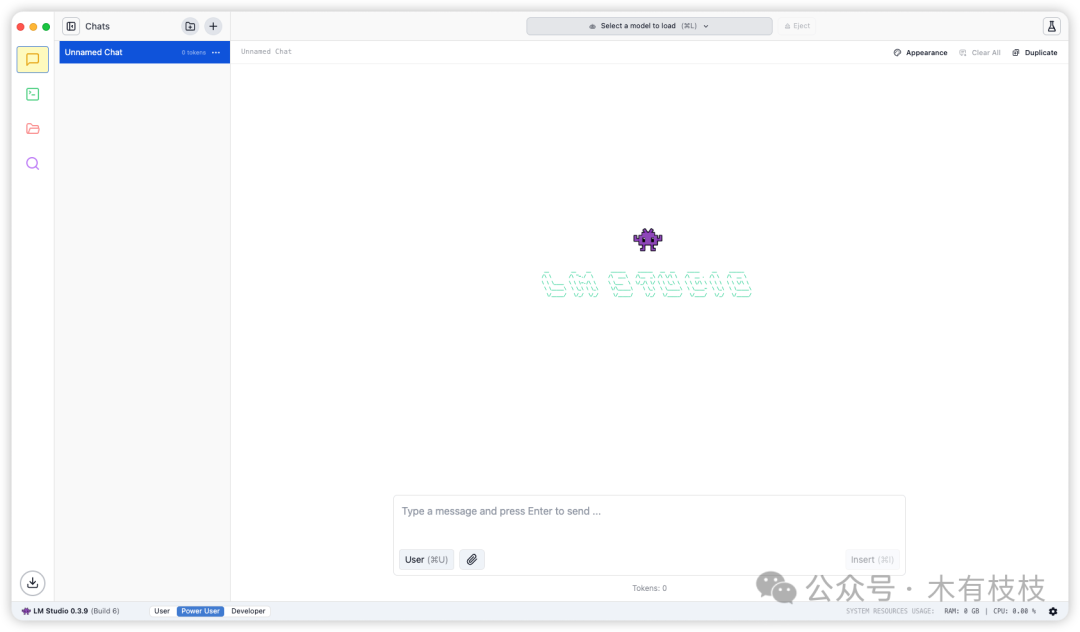Open the flask advanced configuration icon
This screenshot has height=632, width=1080.
click(x=1052, y=26)
